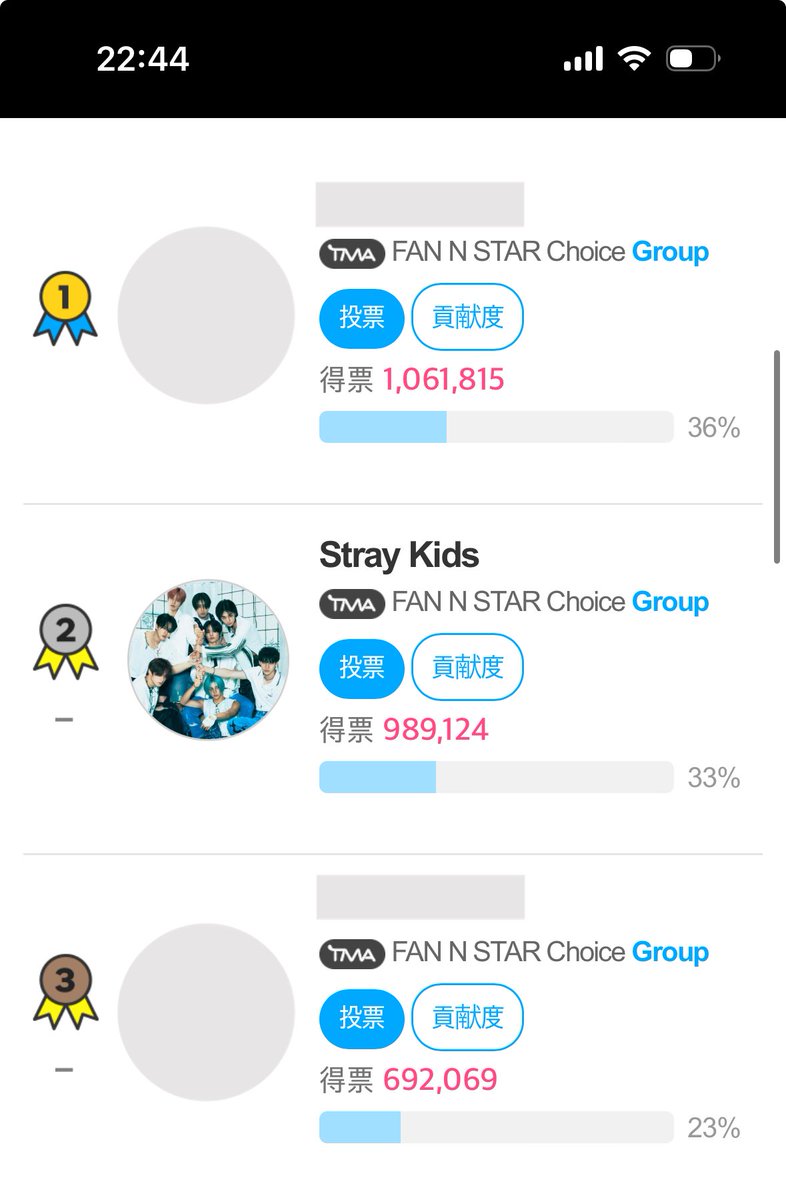Tap the battery icon in the status bar
The height and width of the screenshot is (1200, 786).
692,59
